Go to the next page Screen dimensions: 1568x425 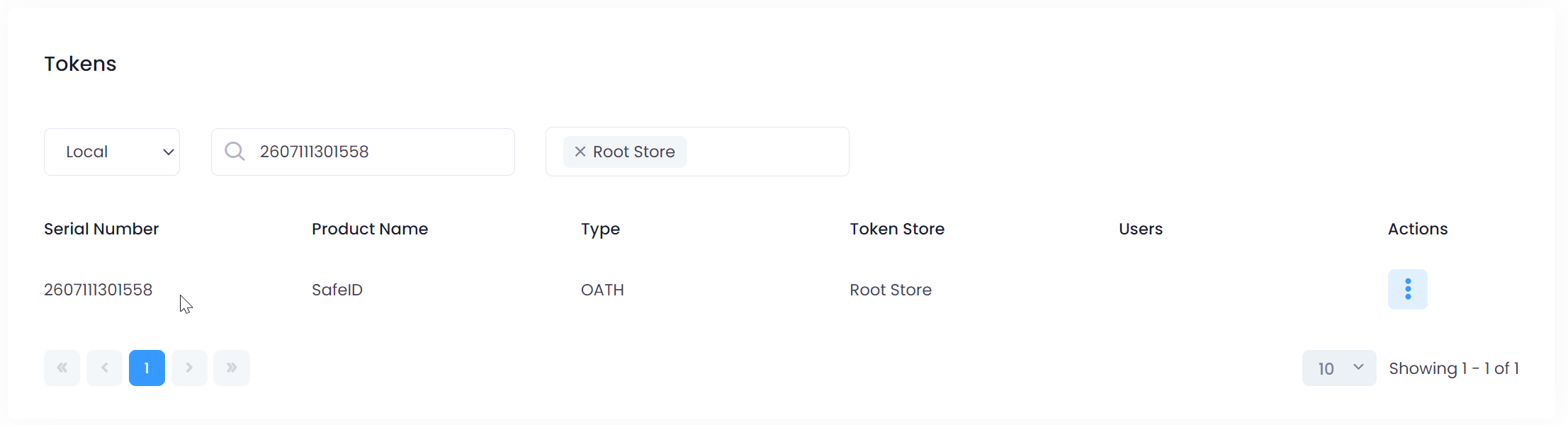coord(189,368)
